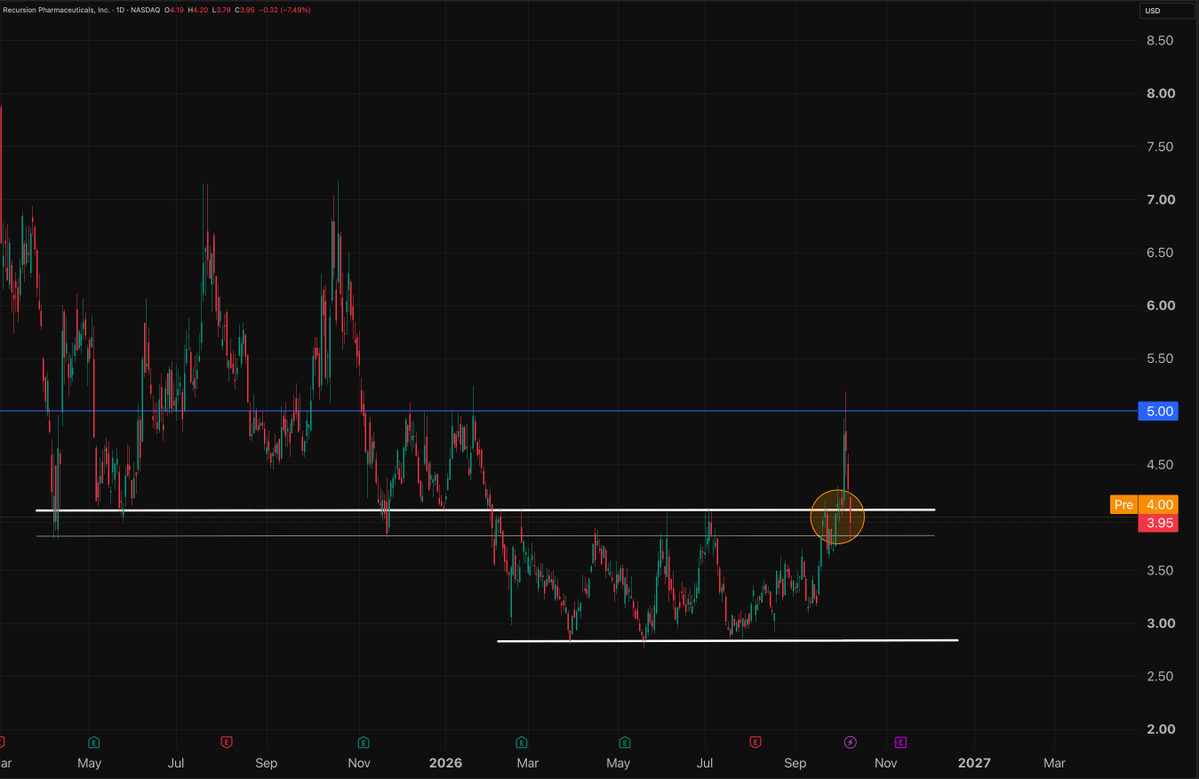Image resolution: width=1199 pixels, height=779 pixels.
Task: Click the Sep label following the 2026 label
Action: 794,763
